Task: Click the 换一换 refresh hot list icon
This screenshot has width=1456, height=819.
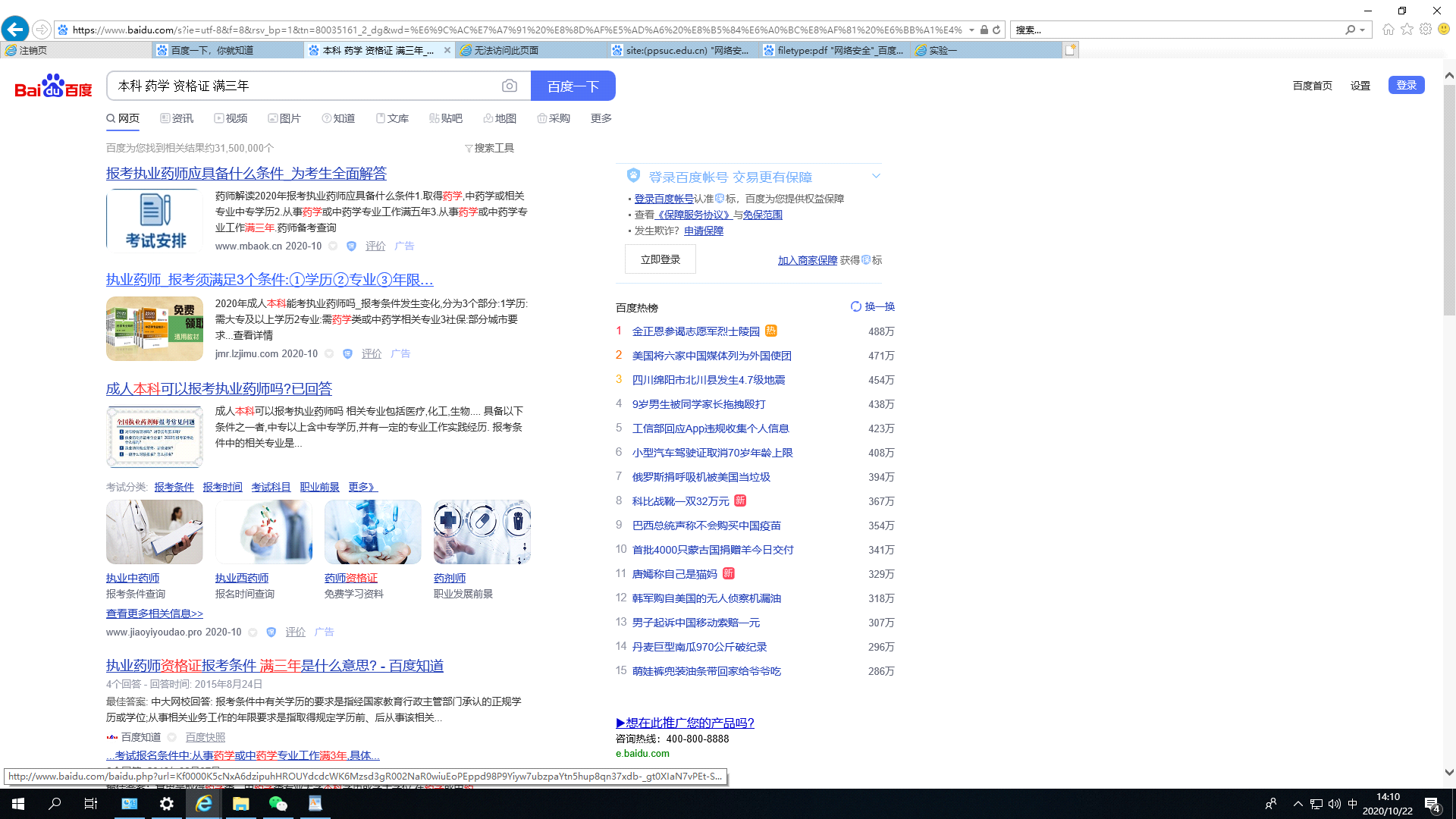Action: [856, 306]
